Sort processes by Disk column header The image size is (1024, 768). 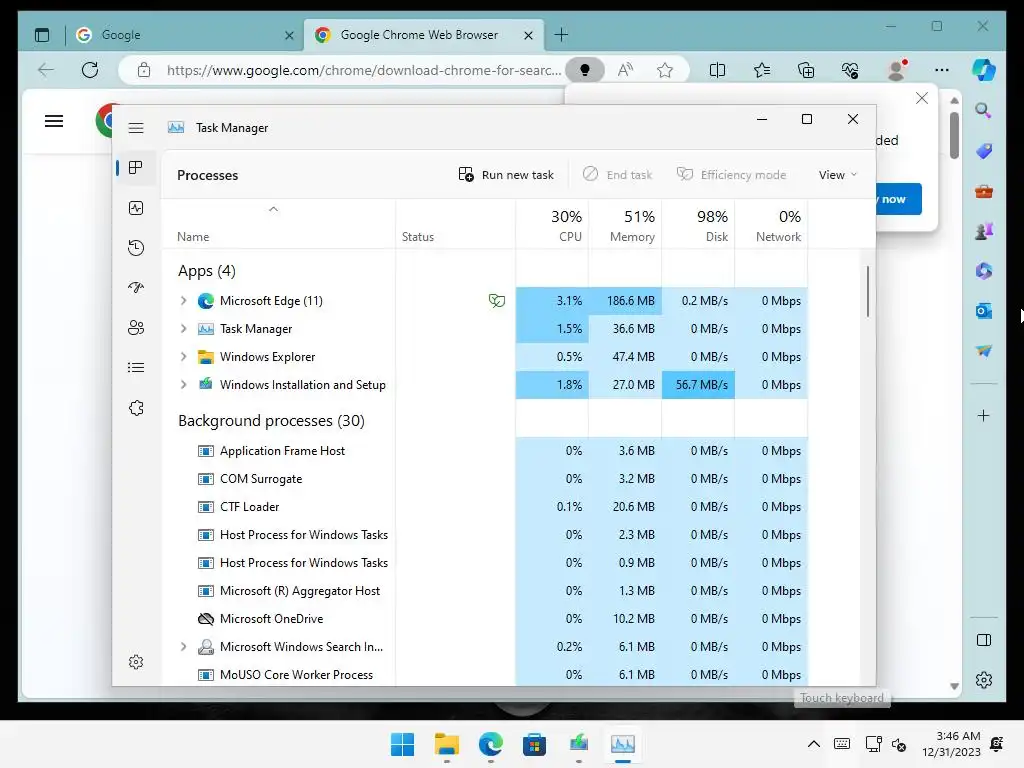pos(698,225)
